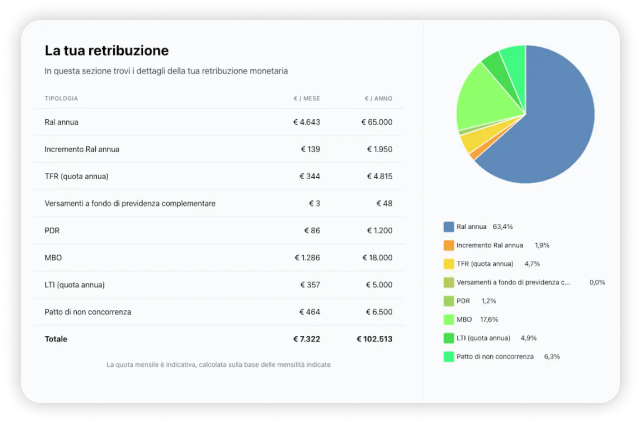Select the Totale yearly amount € 102.513
640x423 pixels.
pyautogui.click(x=374, y=339)
